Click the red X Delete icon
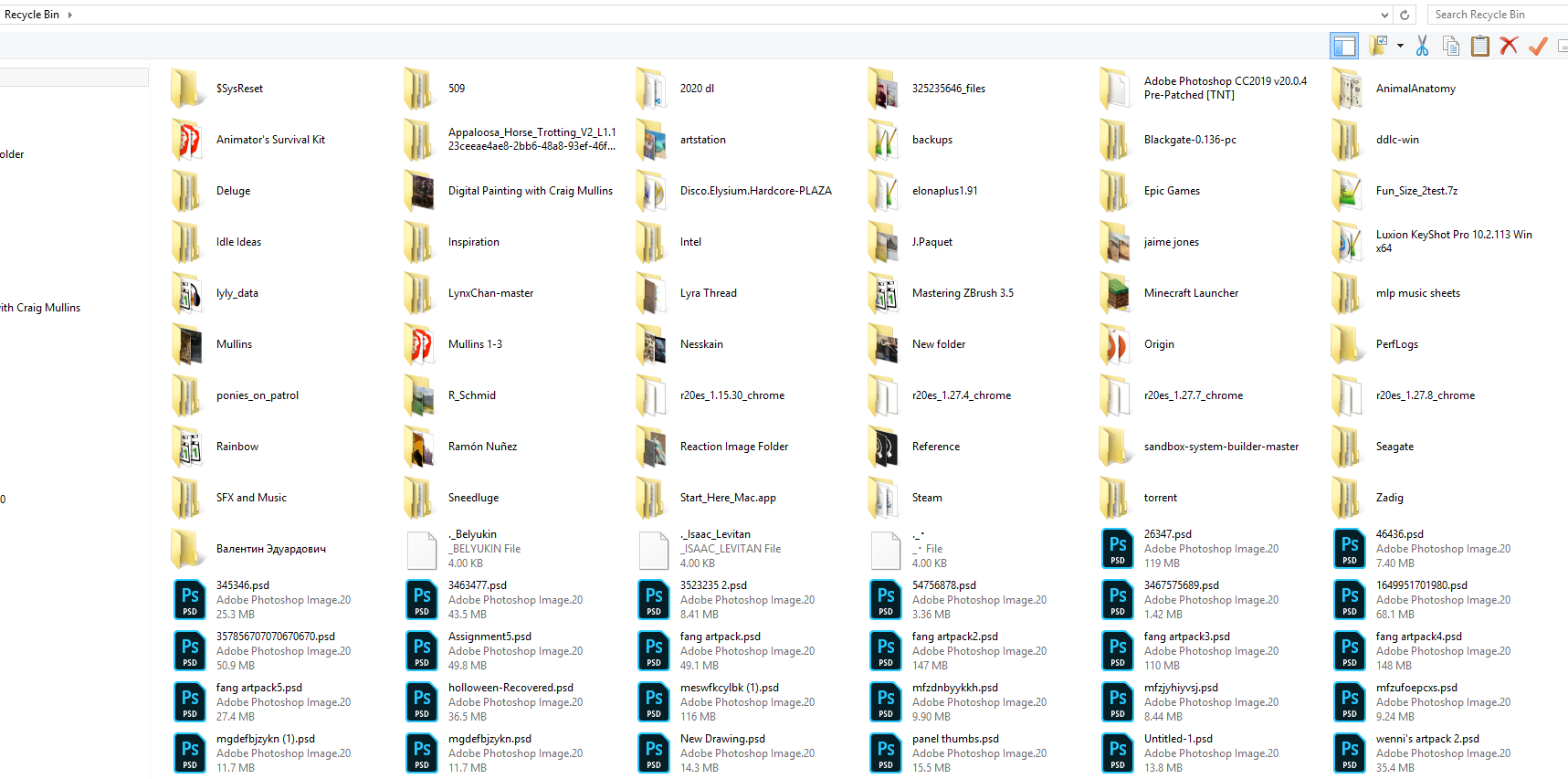1568x779 pixels. [1509, 46]
